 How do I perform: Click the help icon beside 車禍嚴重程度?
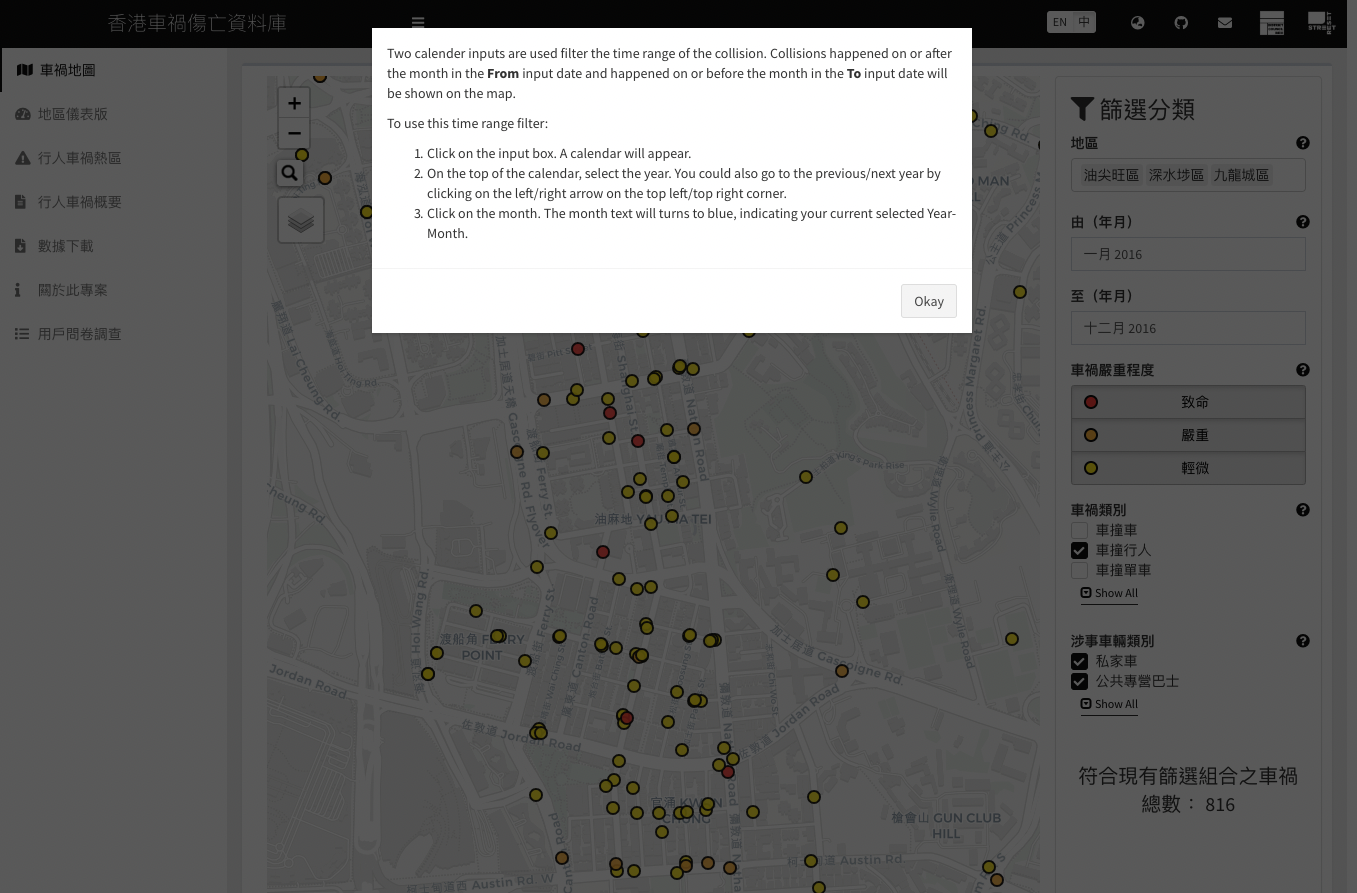(1302, 369)
